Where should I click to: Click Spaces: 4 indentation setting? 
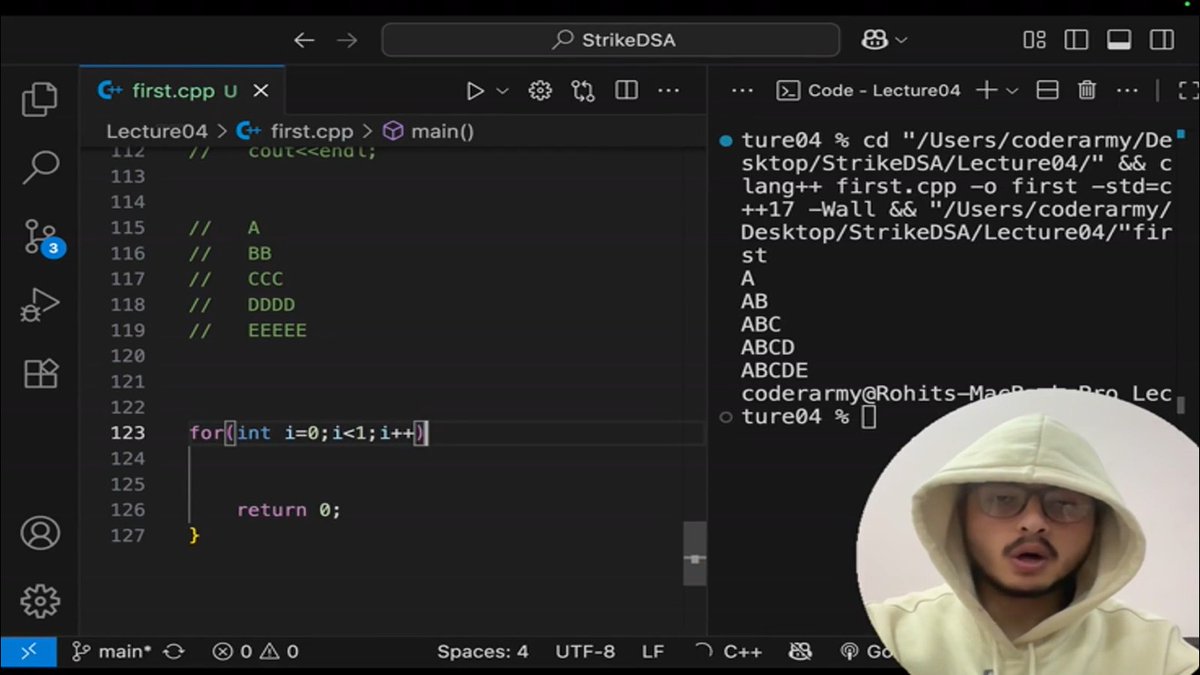coord(483,651)
